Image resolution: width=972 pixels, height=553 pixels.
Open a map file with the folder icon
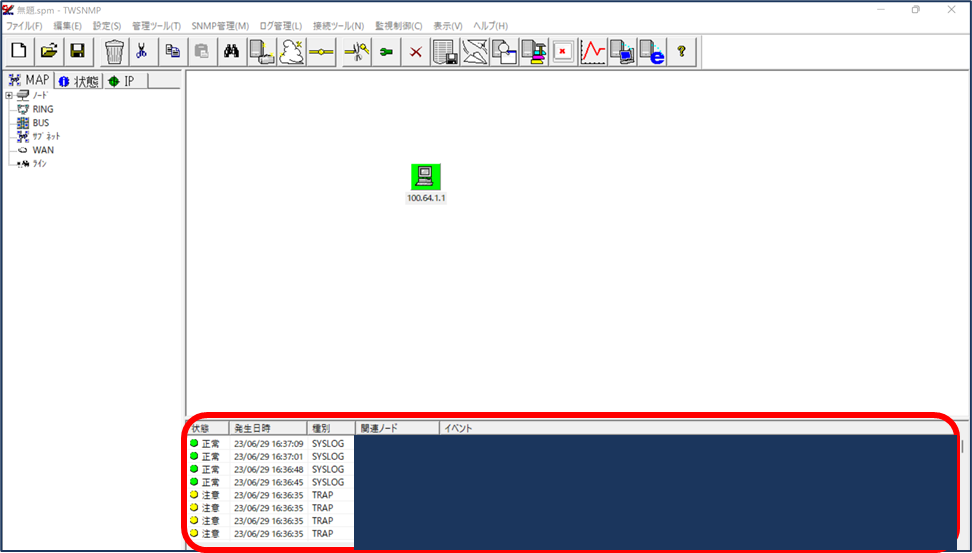pyautogui.click(x=48, y=51)
